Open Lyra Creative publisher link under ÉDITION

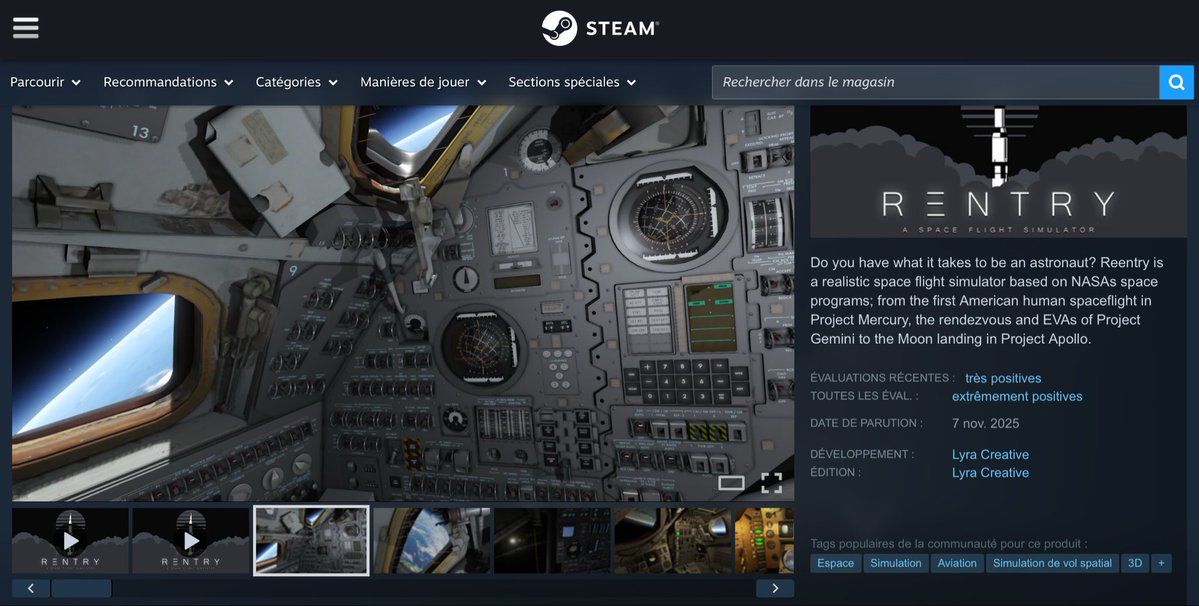click(x=990, y=473)
